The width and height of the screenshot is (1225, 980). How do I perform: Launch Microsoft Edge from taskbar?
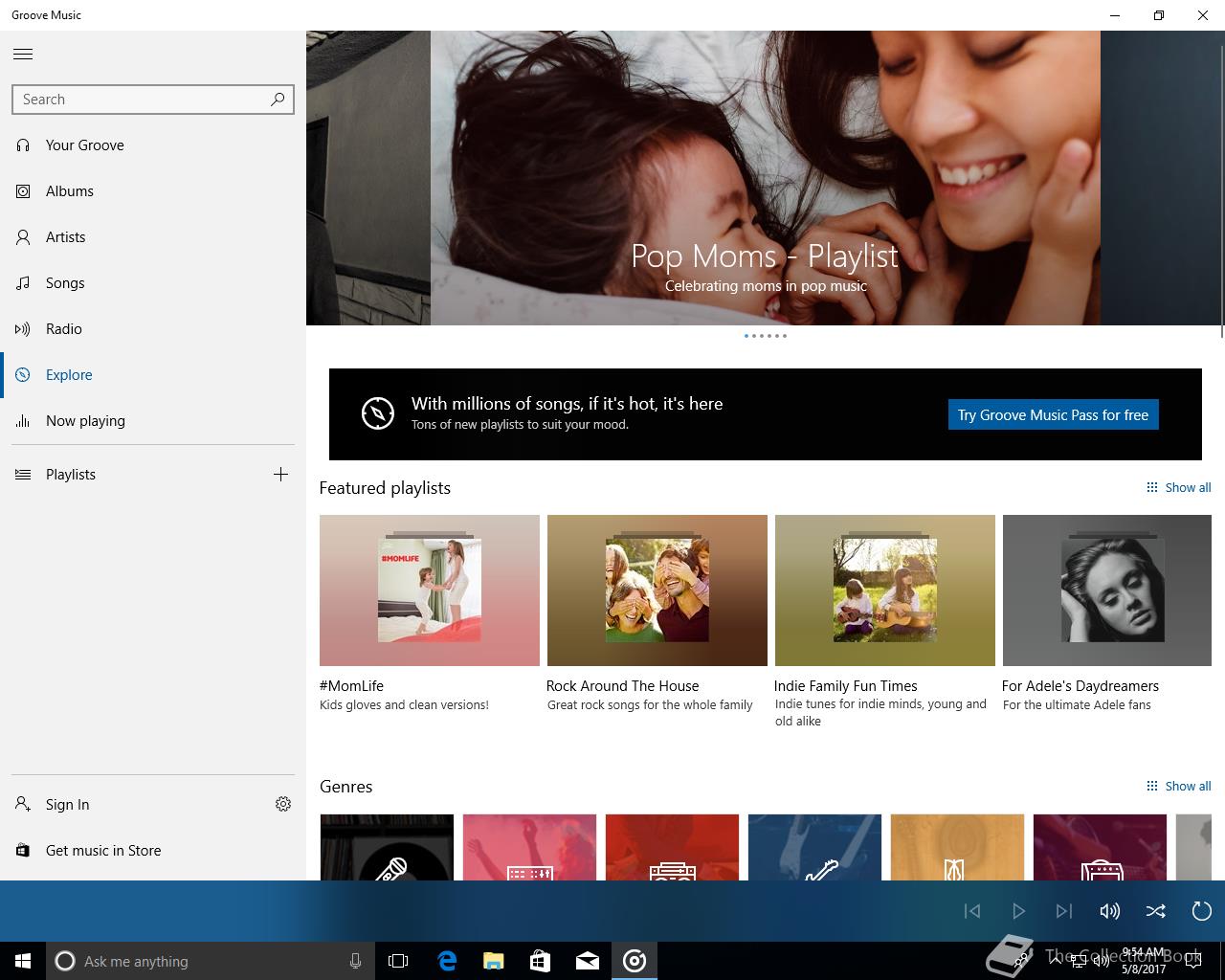coord(447,961)
